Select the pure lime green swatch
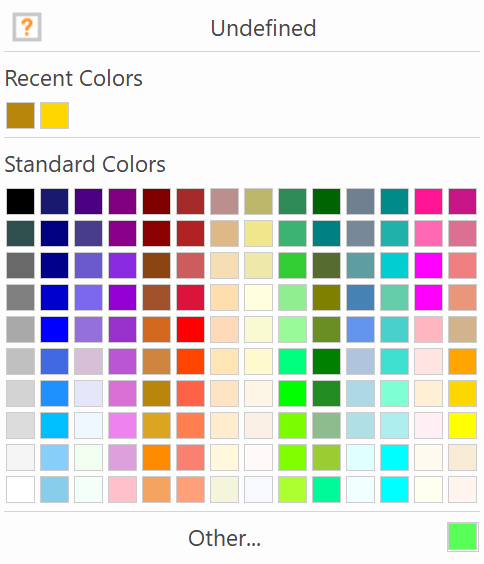Screen dimensions: 484x564 292,393
